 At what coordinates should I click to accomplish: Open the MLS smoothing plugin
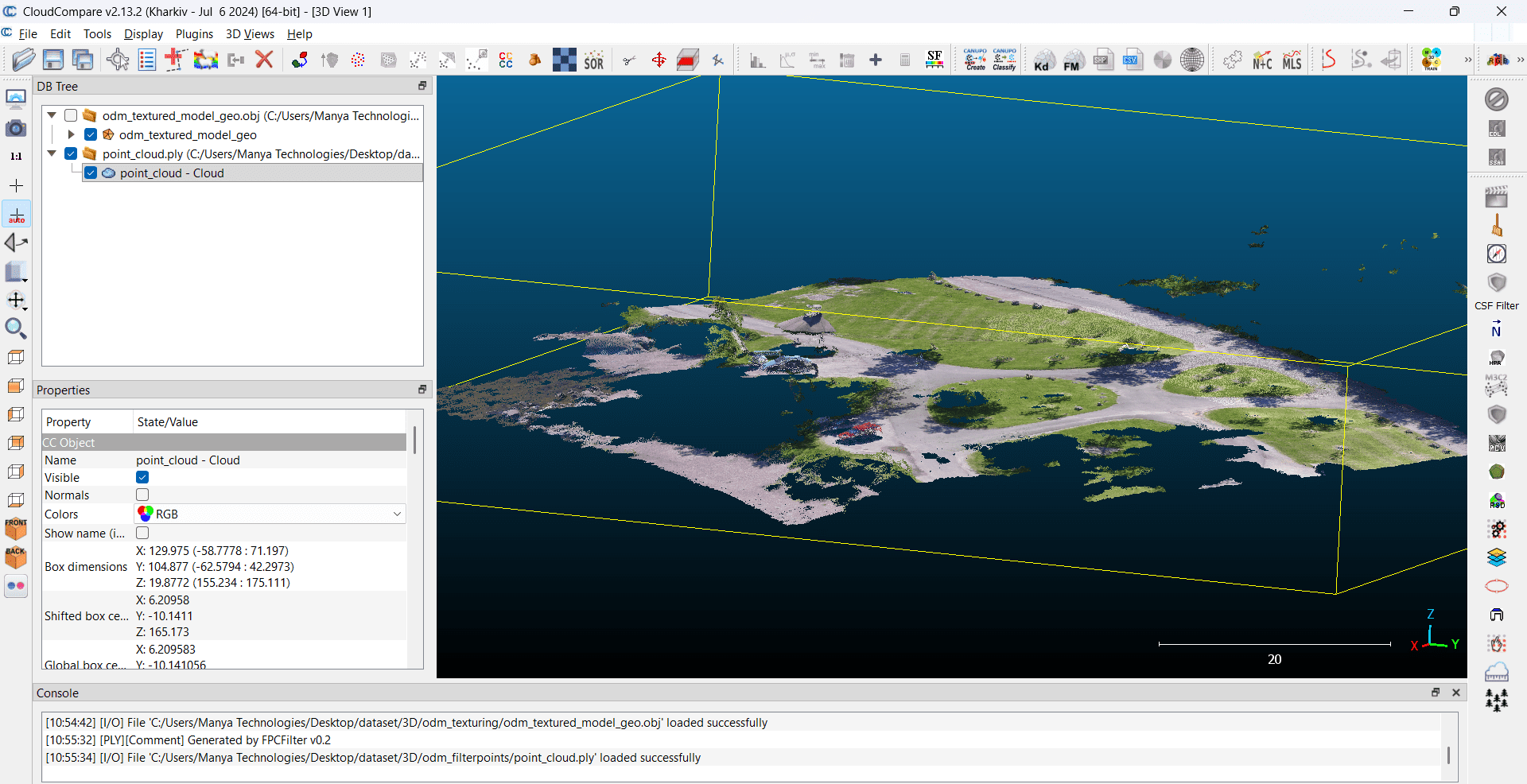coord(1292,60)
